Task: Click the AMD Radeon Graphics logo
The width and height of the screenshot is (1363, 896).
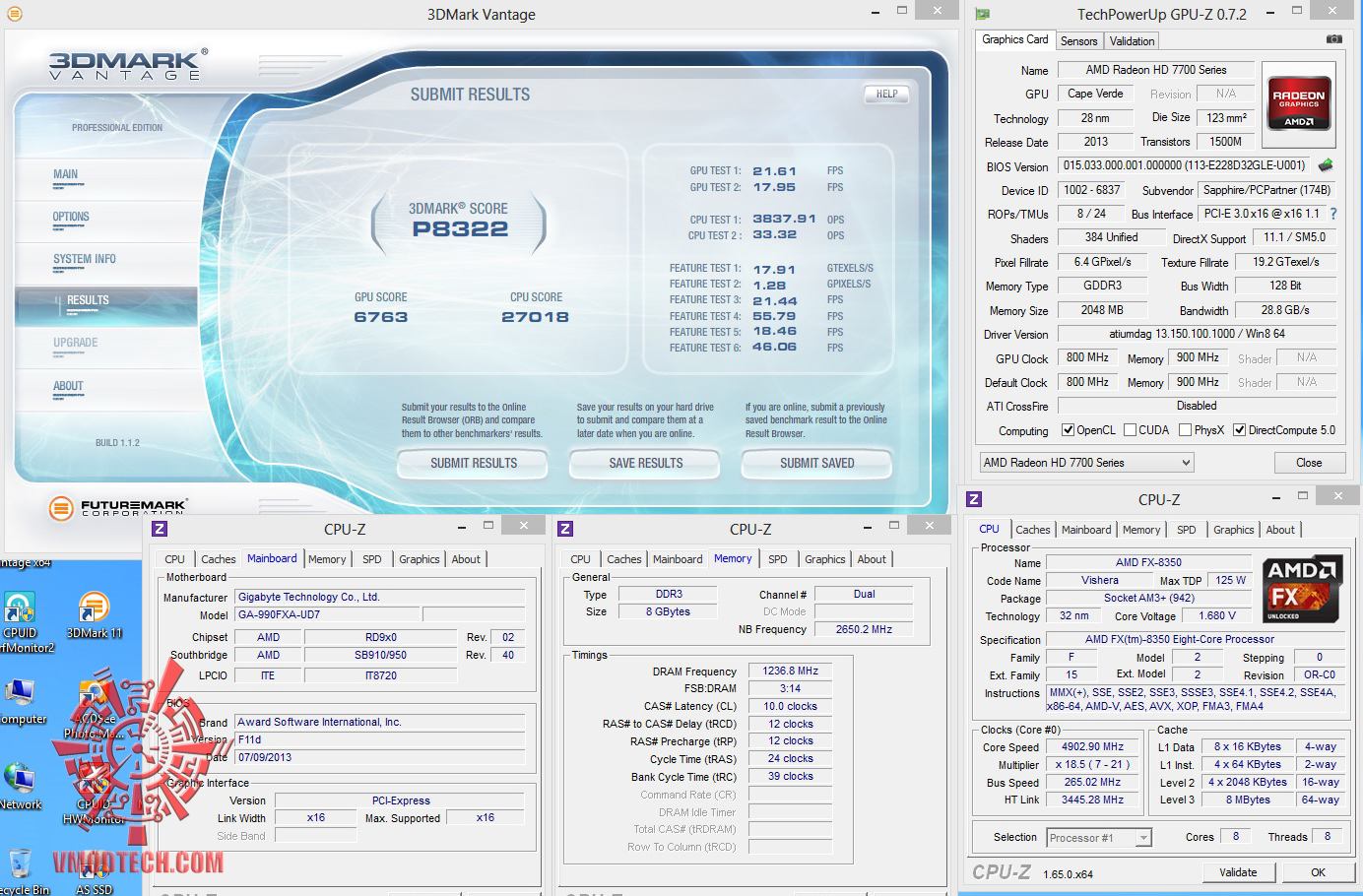Action: click(1298, 103)
